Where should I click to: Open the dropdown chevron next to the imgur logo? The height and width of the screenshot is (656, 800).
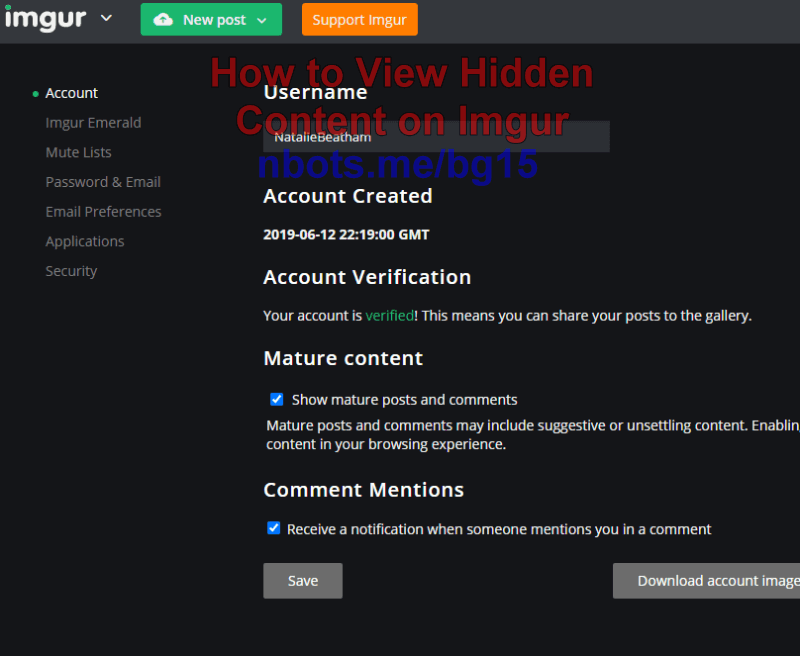(x=105, y=18)
